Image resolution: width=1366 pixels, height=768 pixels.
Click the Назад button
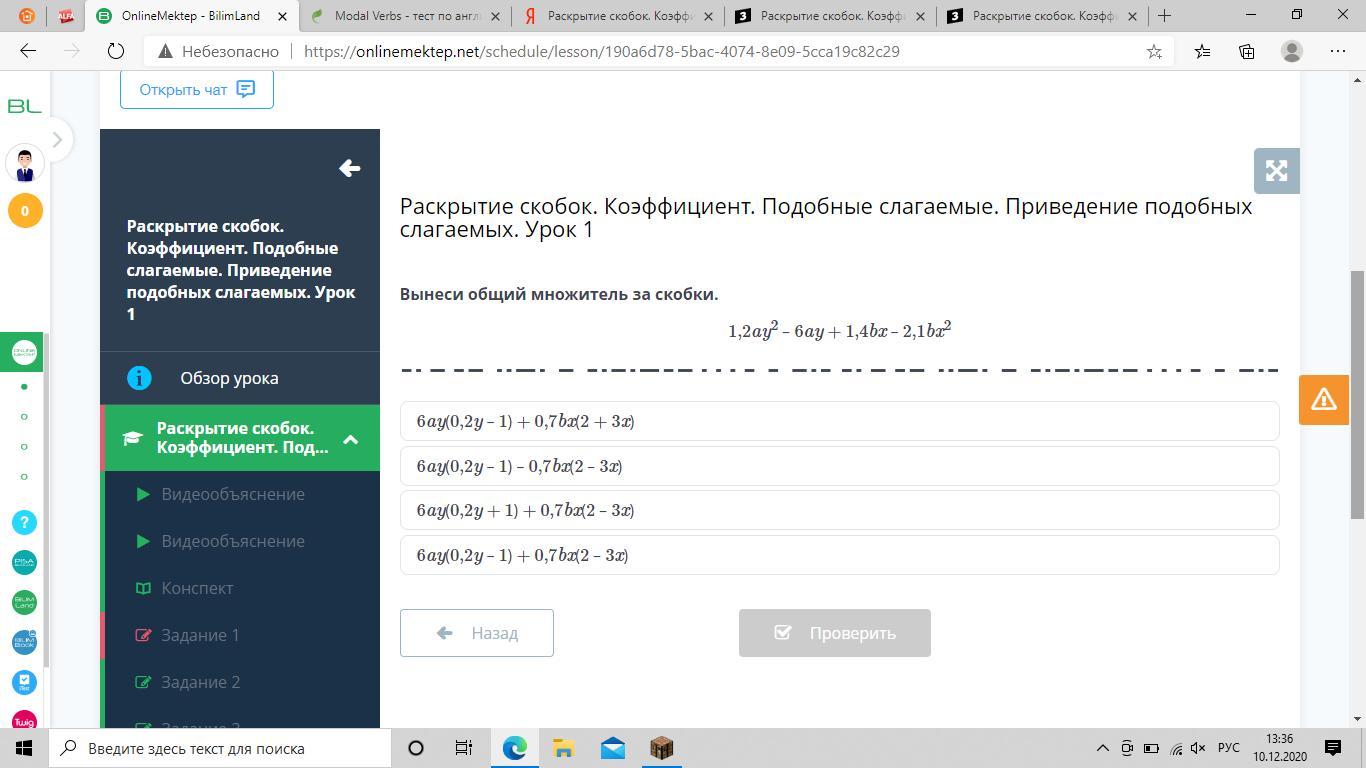click(477, 633)
